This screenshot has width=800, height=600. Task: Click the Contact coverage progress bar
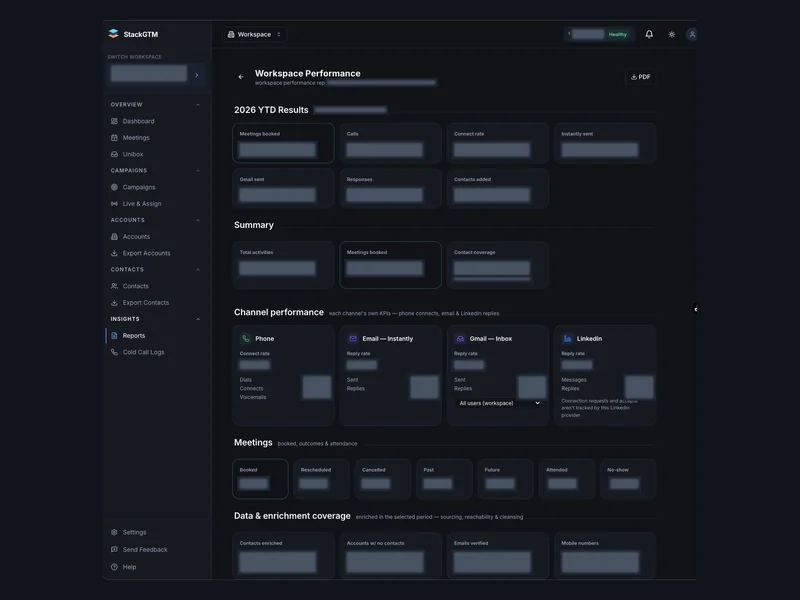[492, 279]
